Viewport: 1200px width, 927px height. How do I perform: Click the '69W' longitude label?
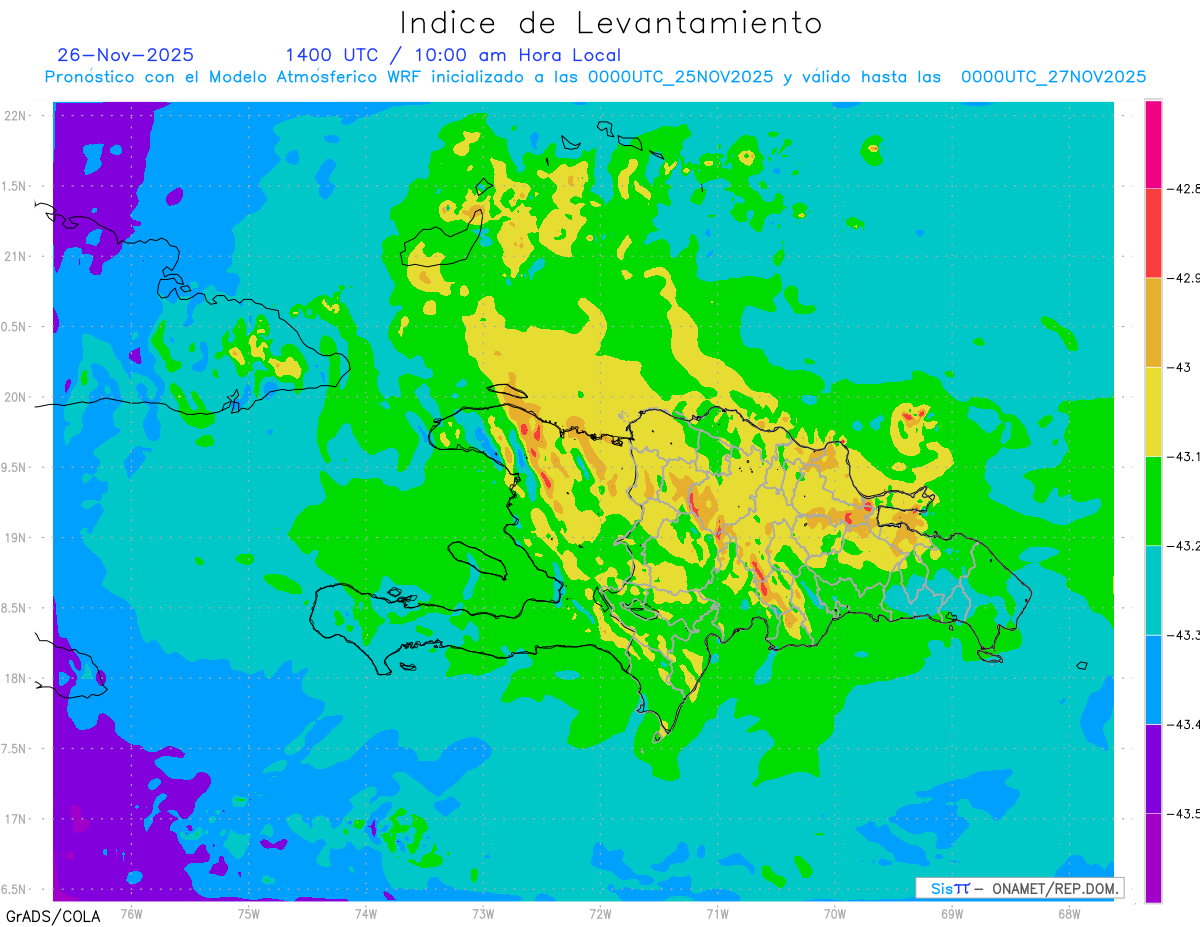click(x=952, y=913)
